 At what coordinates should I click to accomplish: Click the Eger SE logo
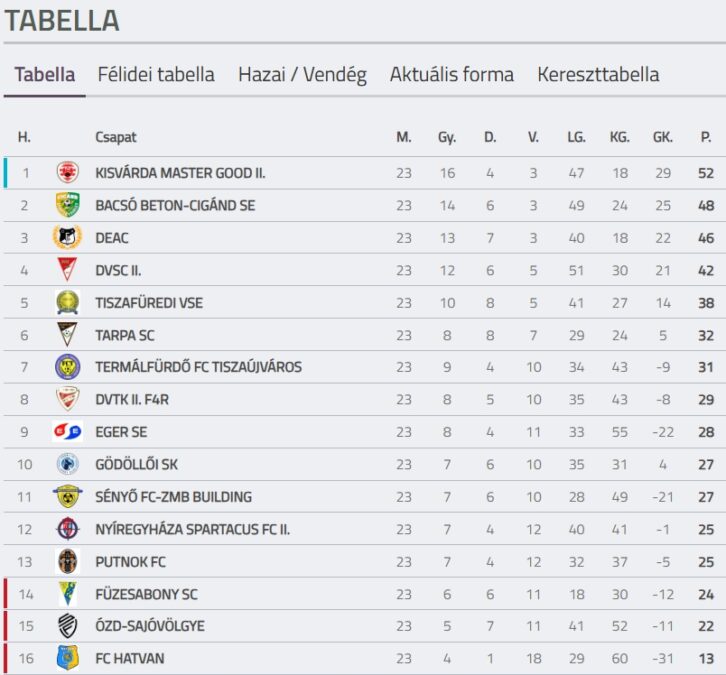pos(68,431)
